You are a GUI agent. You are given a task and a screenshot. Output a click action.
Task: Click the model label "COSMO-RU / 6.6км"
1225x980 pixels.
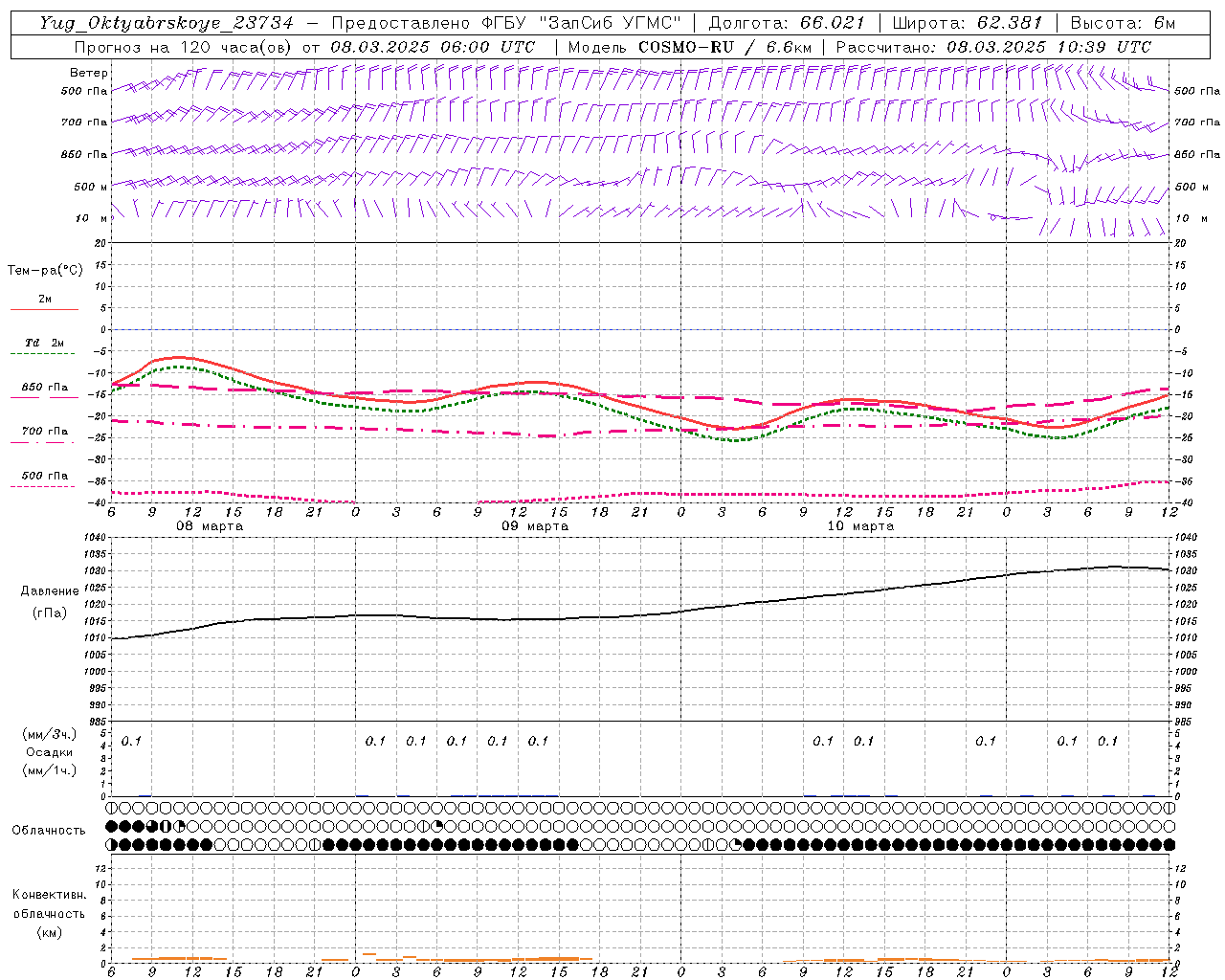(x=724, y=47)
